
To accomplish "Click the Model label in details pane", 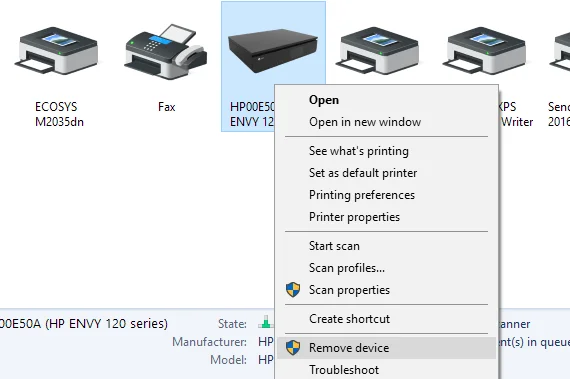I will click(x=228, y=360).
